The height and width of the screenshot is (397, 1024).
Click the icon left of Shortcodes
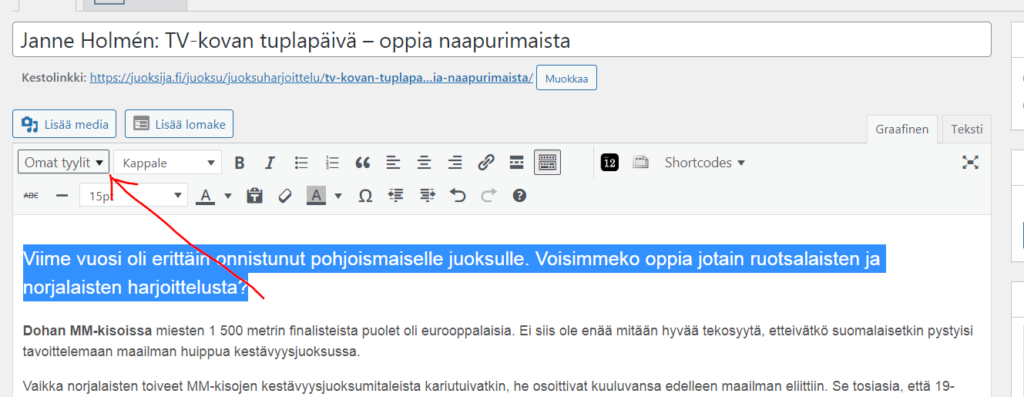coord(641,163)
